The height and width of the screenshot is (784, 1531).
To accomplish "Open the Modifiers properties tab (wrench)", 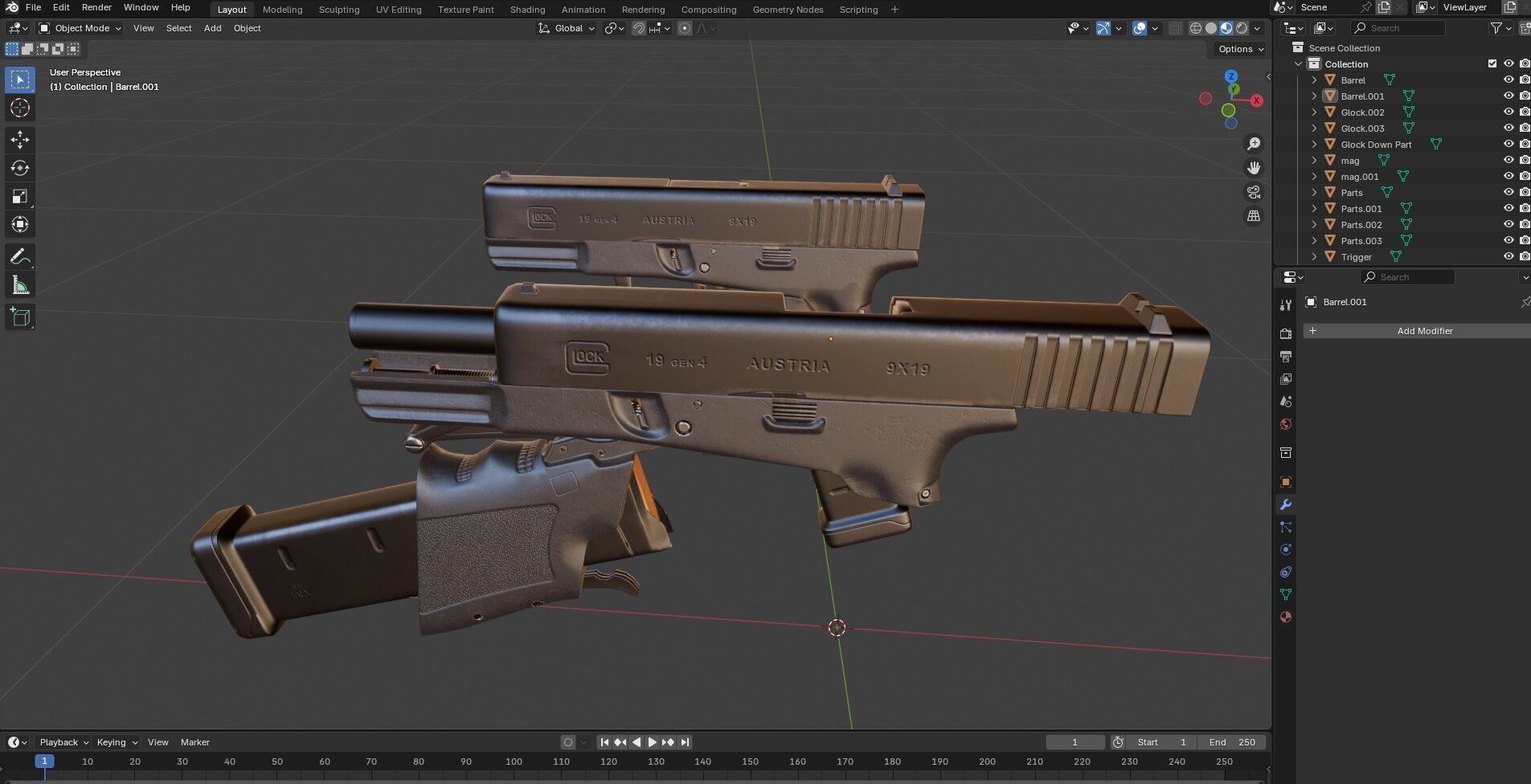I will coord(1286,504).
